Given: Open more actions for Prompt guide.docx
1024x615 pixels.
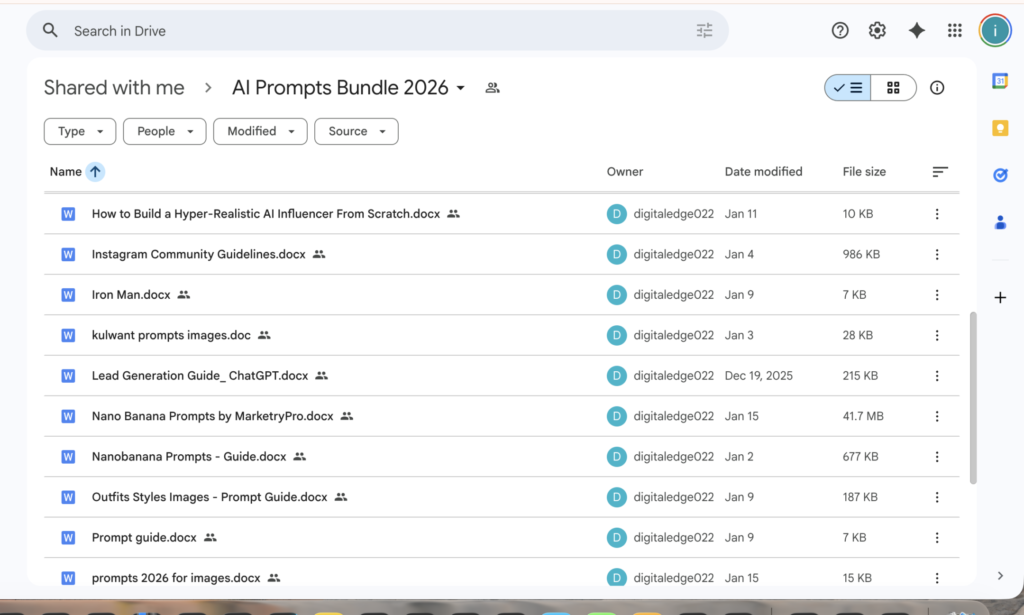Looking at the screenshot, I should click(x=937, y=538).
